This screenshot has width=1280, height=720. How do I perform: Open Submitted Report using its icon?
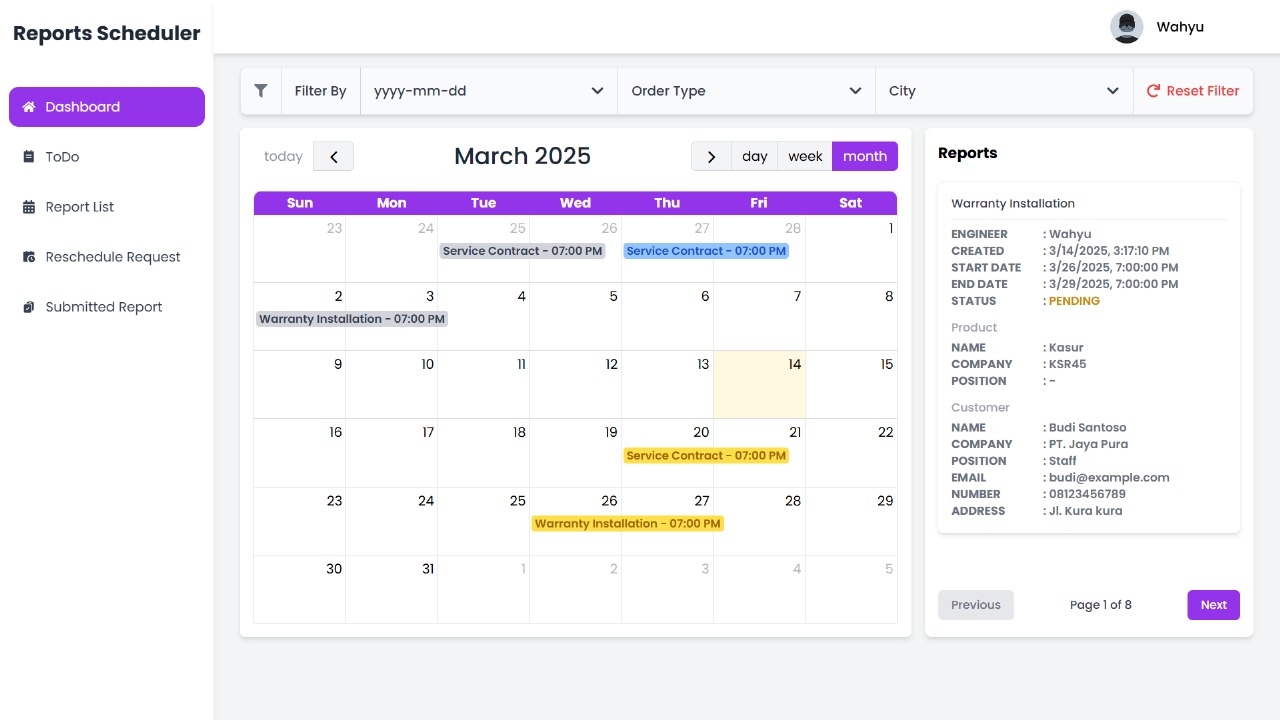29,306
